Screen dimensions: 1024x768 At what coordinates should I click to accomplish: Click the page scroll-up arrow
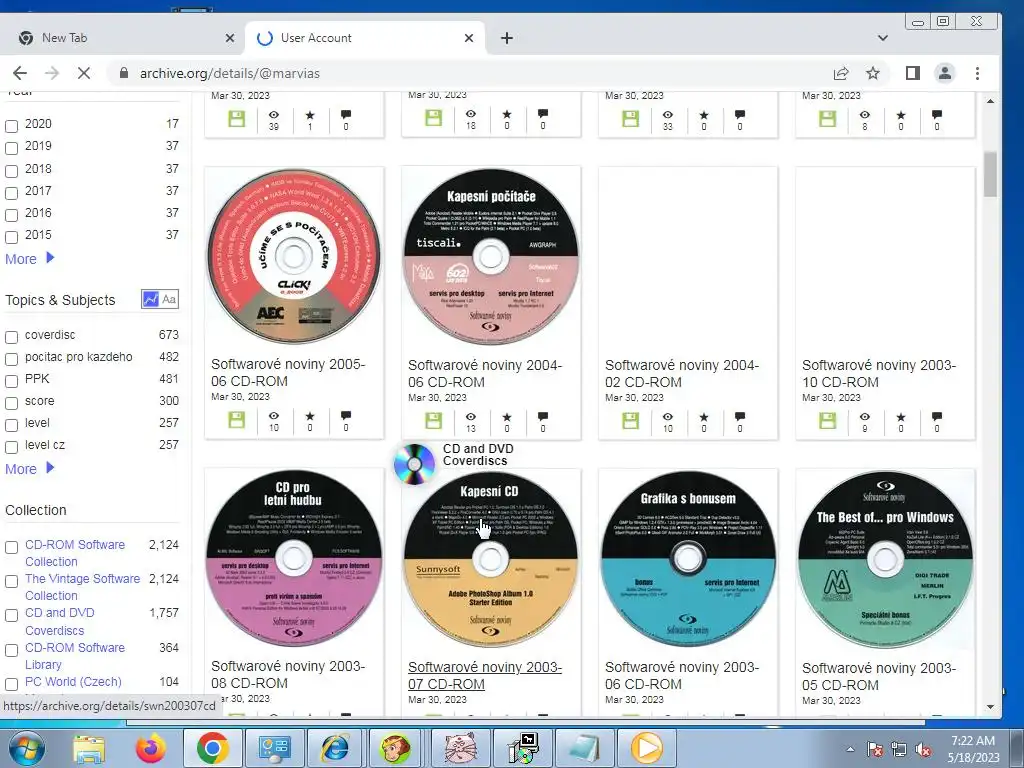991,101
